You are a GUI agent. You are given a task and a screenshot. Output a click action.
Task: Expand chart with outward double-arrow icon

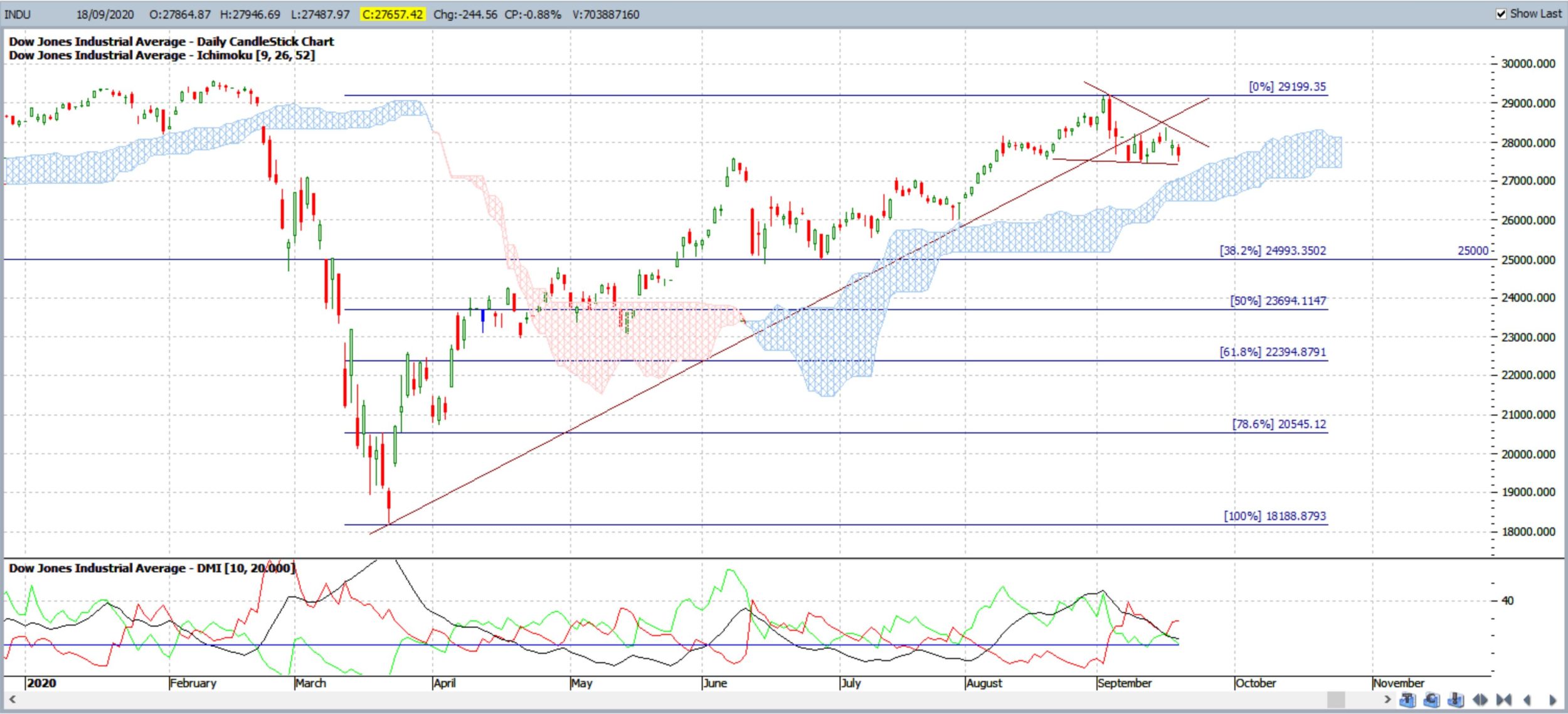pyautogui.click(x=1480, y=700)
